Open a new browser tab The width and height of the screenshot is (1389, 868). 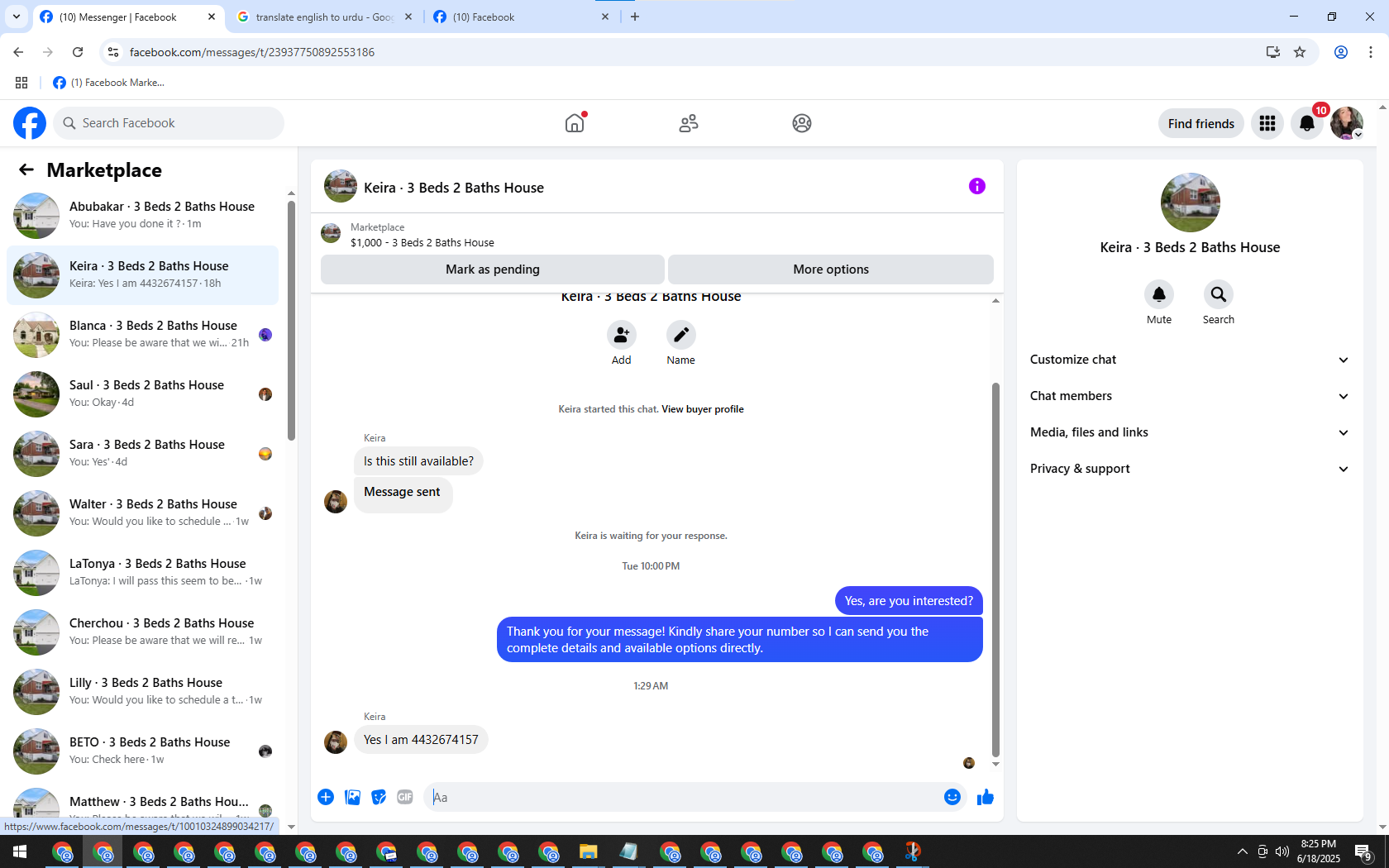[635, 17]
